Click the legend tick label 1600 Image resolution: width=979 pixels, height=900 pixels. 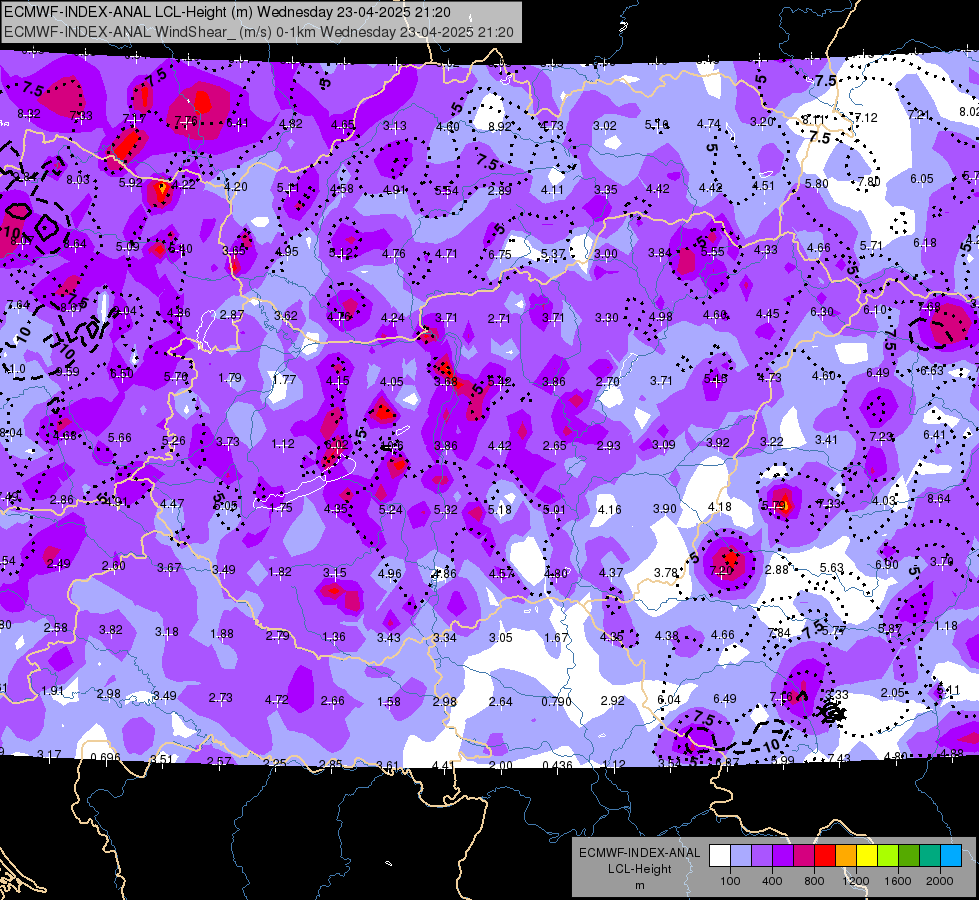pyautogui.click(x=898, y=881)
